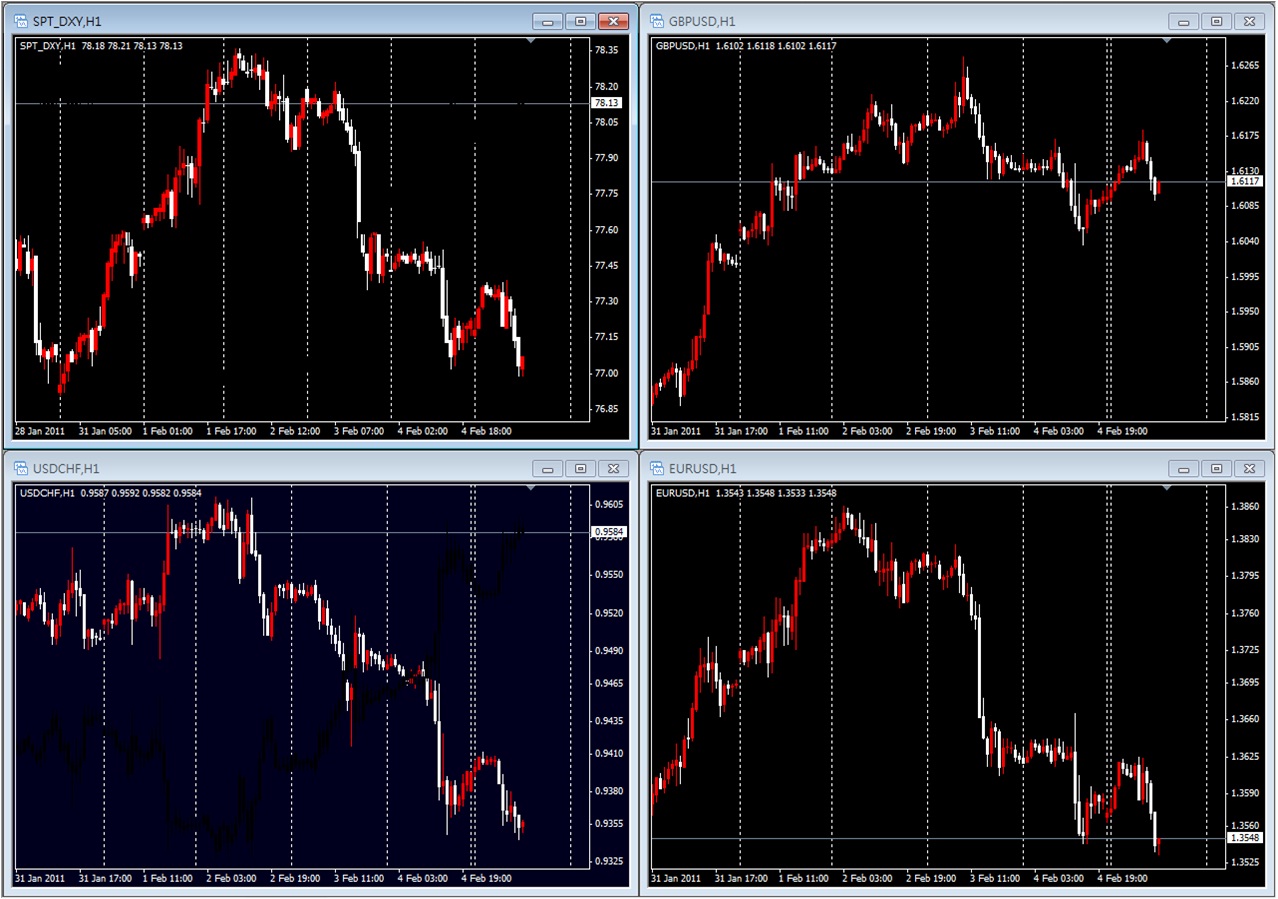This screenshot has width=1278, height=899.
Task: Click the EURUSD,H1 1.3543 OHLC info line
Action: click(746, 493)
